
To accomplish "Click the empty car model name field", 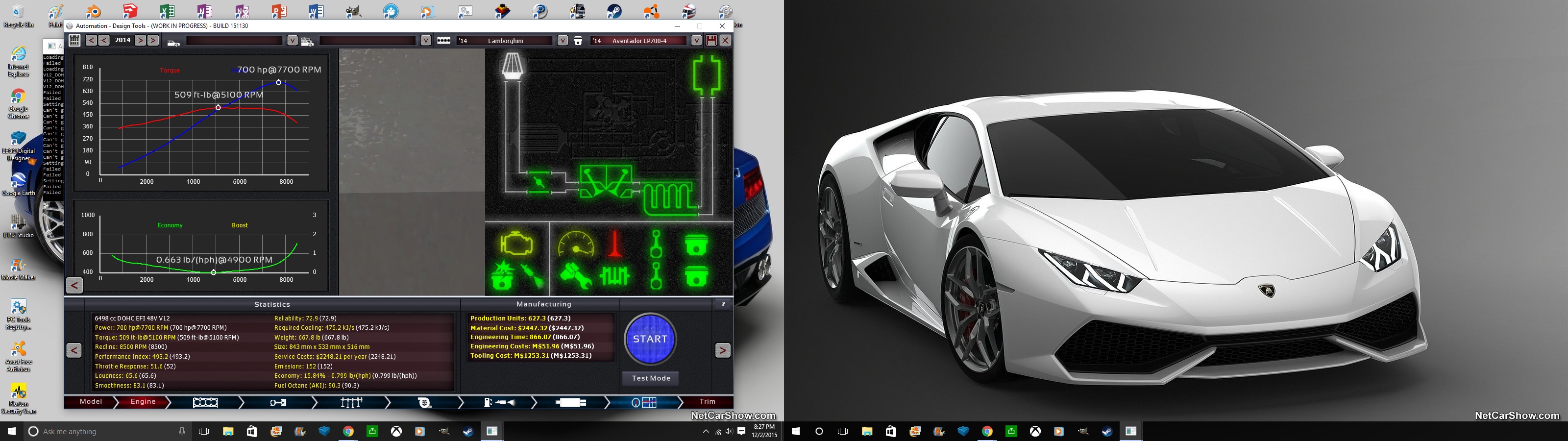I will [x=234, y=41].
